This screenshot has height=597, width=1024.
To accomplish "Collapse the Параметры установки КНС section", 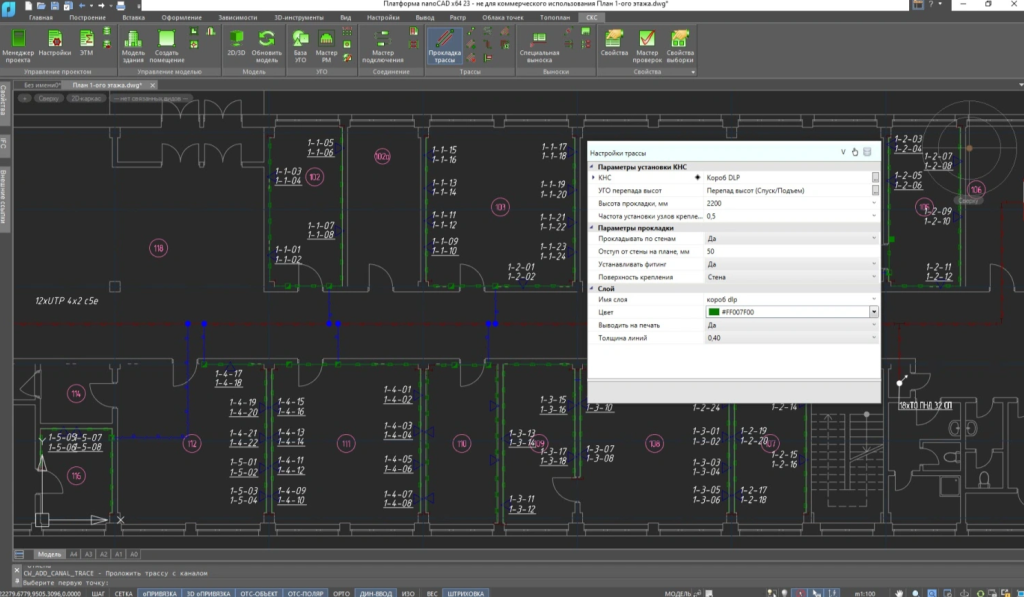I will click(x=593, y=167).
